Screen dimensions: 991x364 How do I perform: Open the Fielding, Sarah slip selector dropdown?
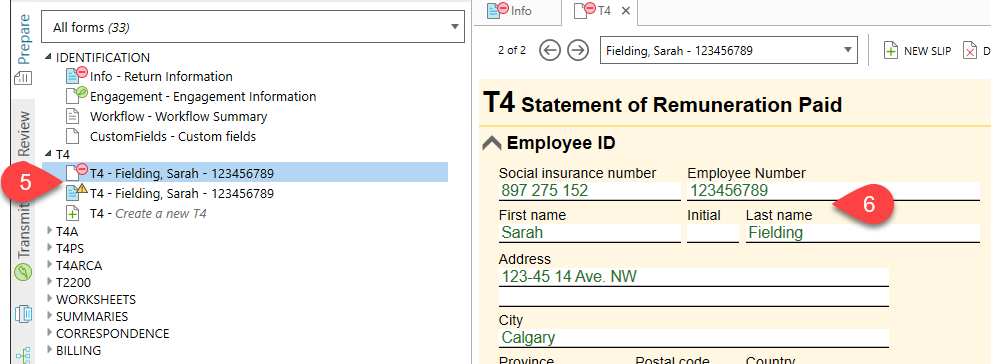(729, 51)
